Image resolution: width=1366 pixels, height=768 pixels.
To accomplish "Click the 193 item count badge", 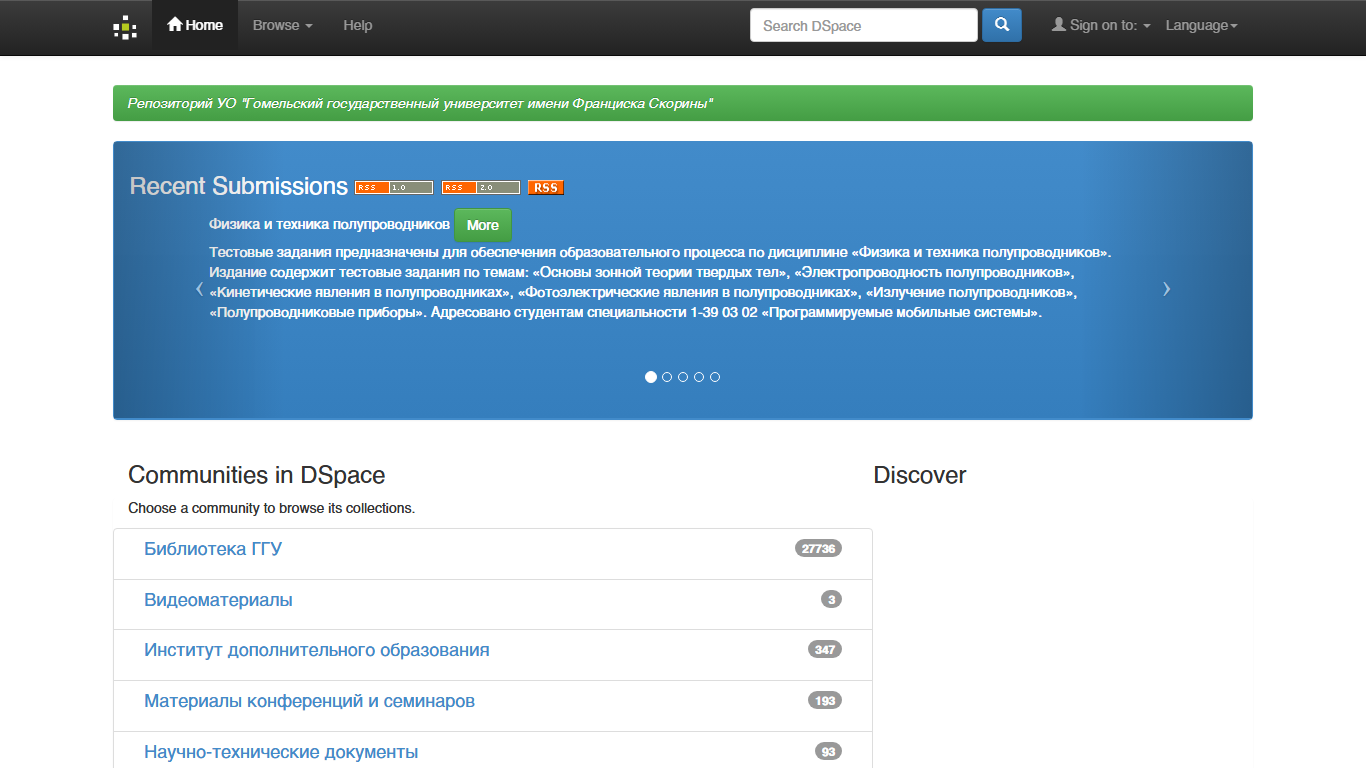I will [825, 700].
